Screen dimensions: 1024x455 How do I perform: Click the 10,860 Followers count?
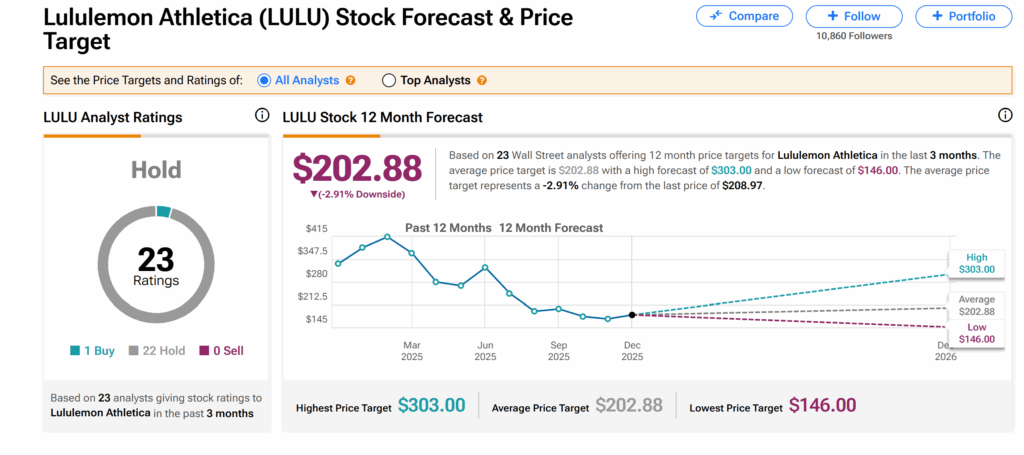pos(854,36)
